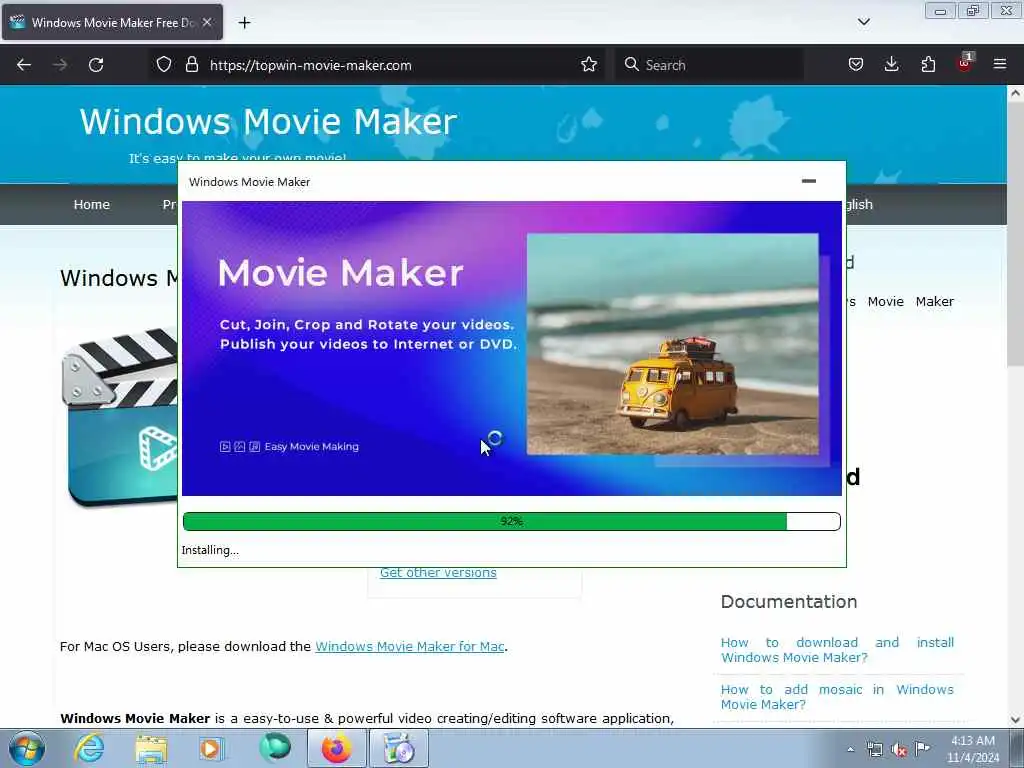Open the Extensions puzzle icon
The width and height of the screenshot is (1024, 768).
(928, 65)
